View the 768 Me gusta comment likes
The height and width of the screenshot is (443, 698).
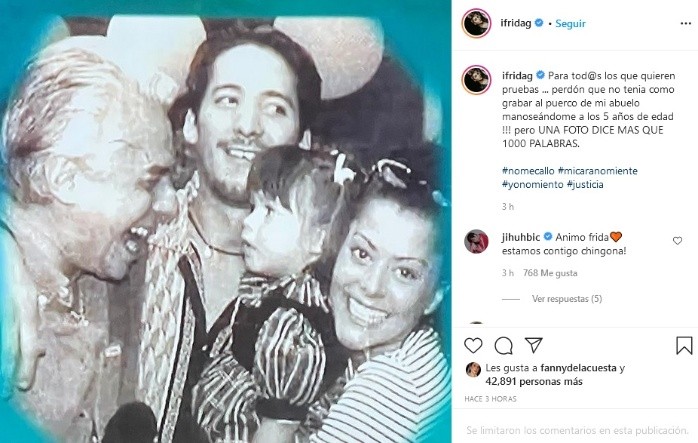[550, 273]
